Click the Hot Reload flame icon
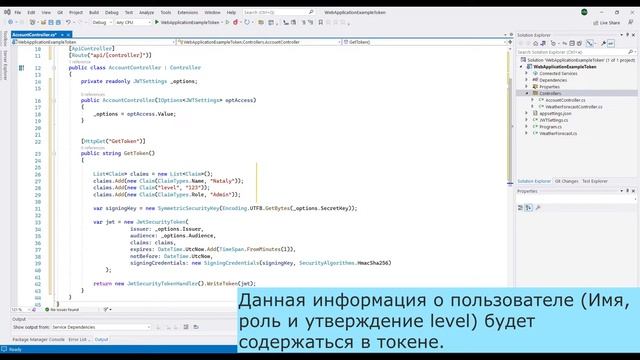Screen dimensions: 640x360 click(x=236, y=22)
